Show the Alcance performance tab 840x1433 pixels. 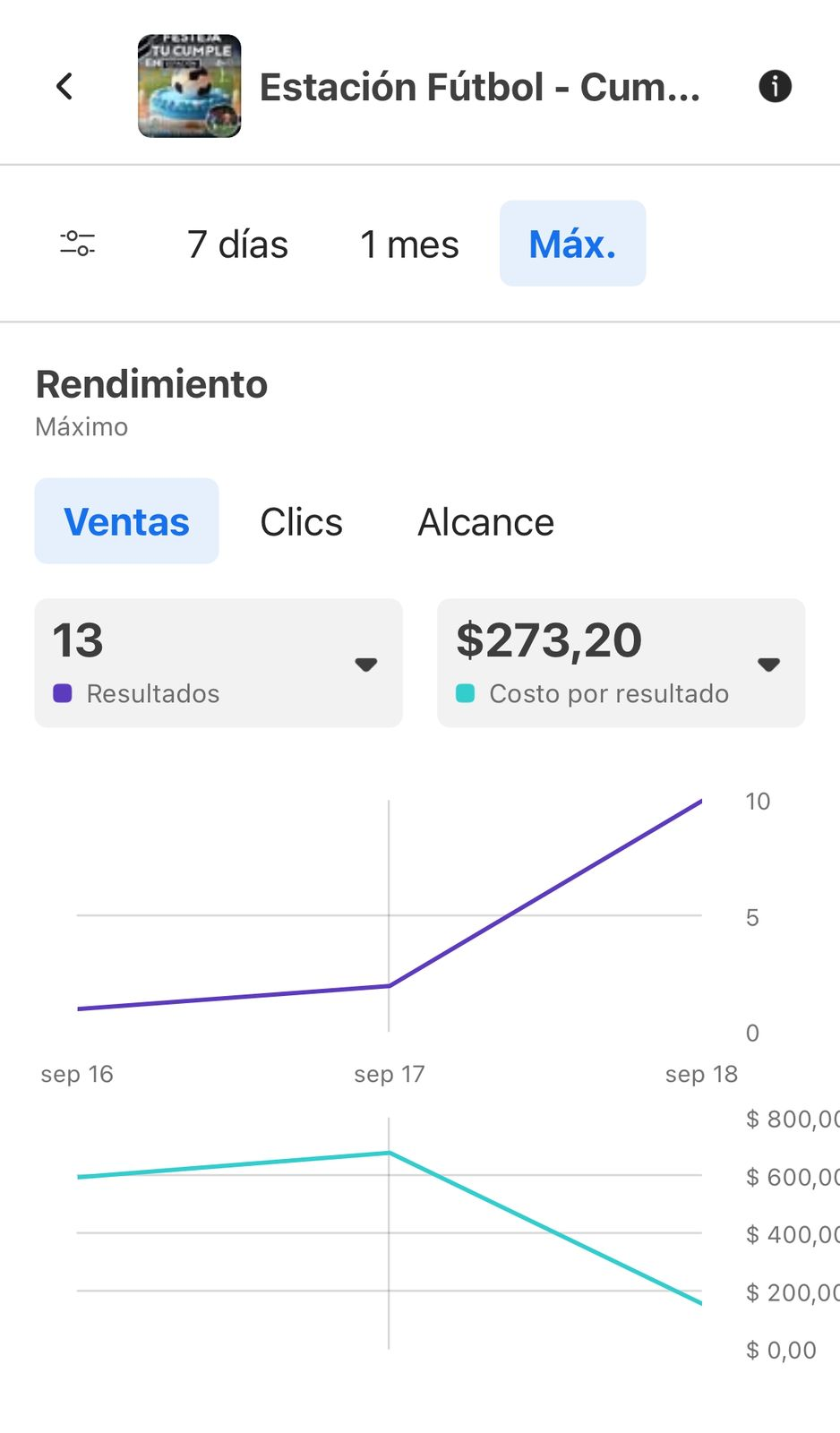(x=485, y=522)
